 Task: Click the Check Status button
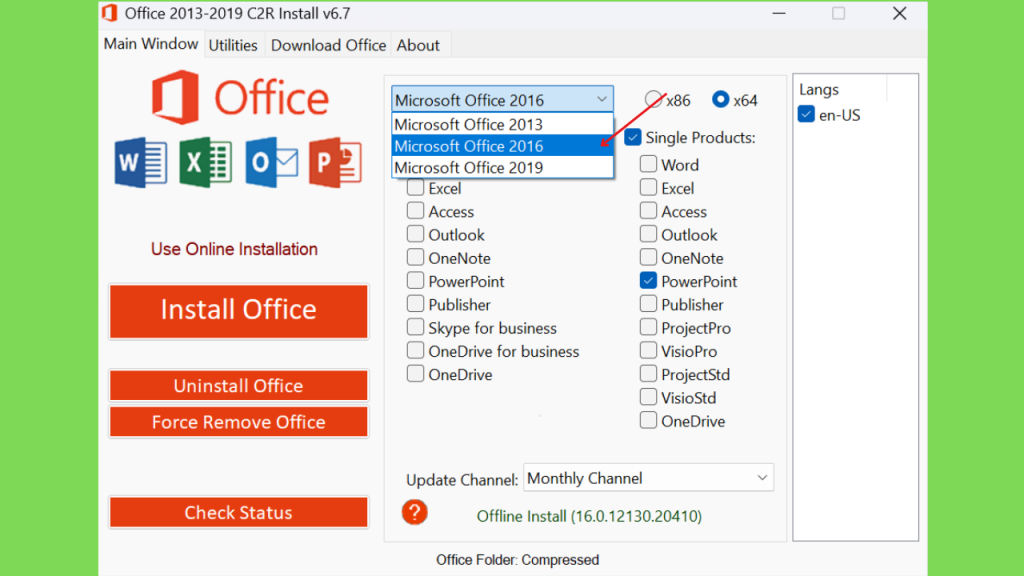238,513
